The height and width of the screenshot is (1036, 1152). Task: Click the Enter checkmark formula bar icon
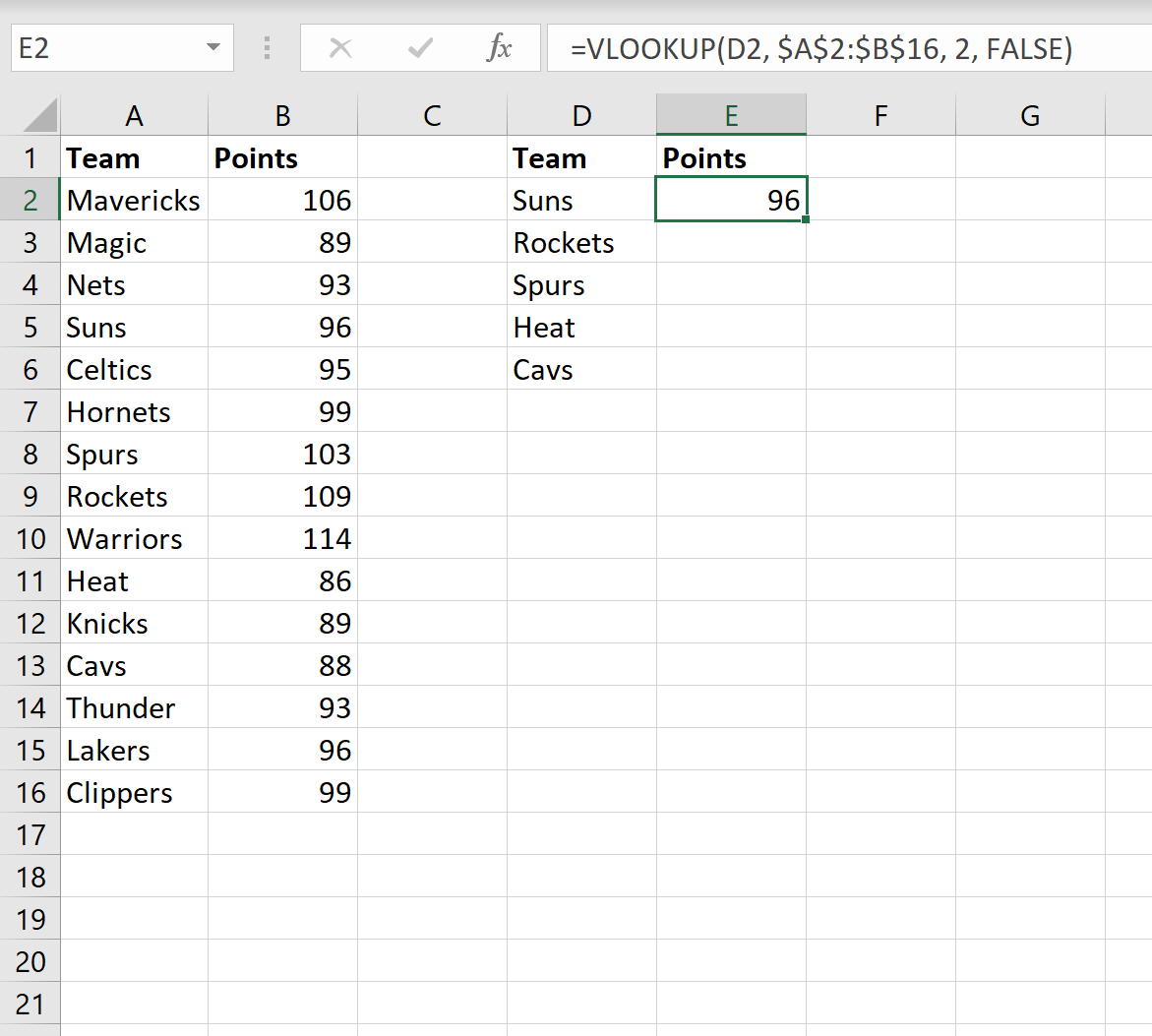click(420, 48)
